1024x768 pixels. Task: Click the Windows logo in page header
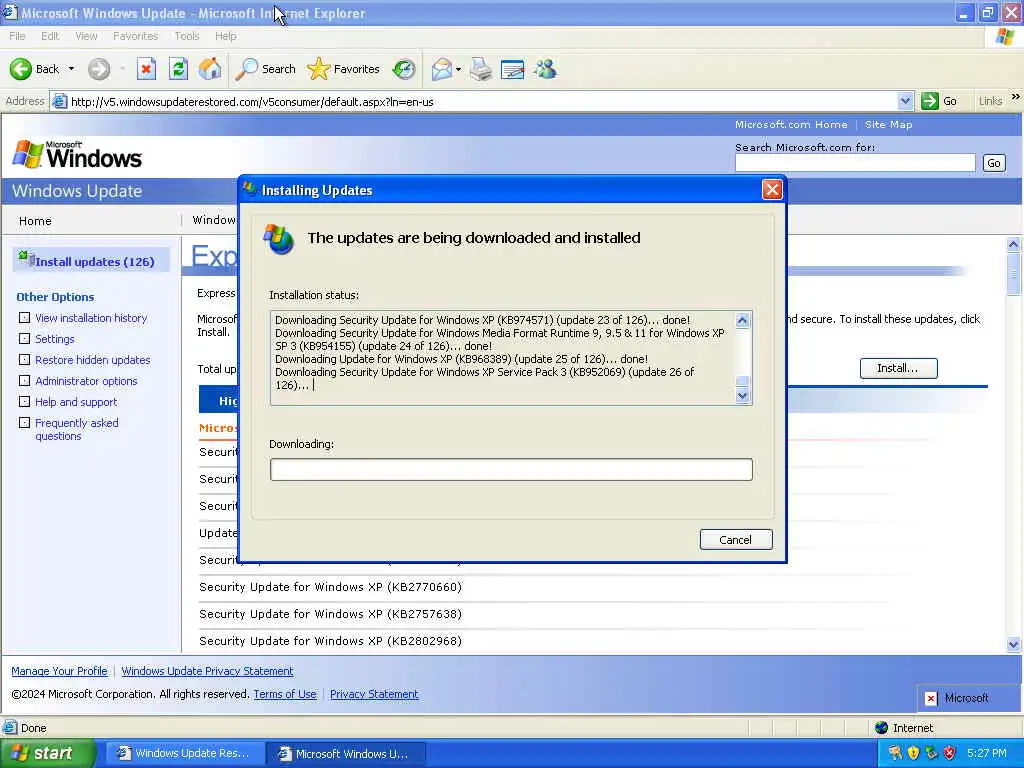pyautogui.click(x=77, y=155)
